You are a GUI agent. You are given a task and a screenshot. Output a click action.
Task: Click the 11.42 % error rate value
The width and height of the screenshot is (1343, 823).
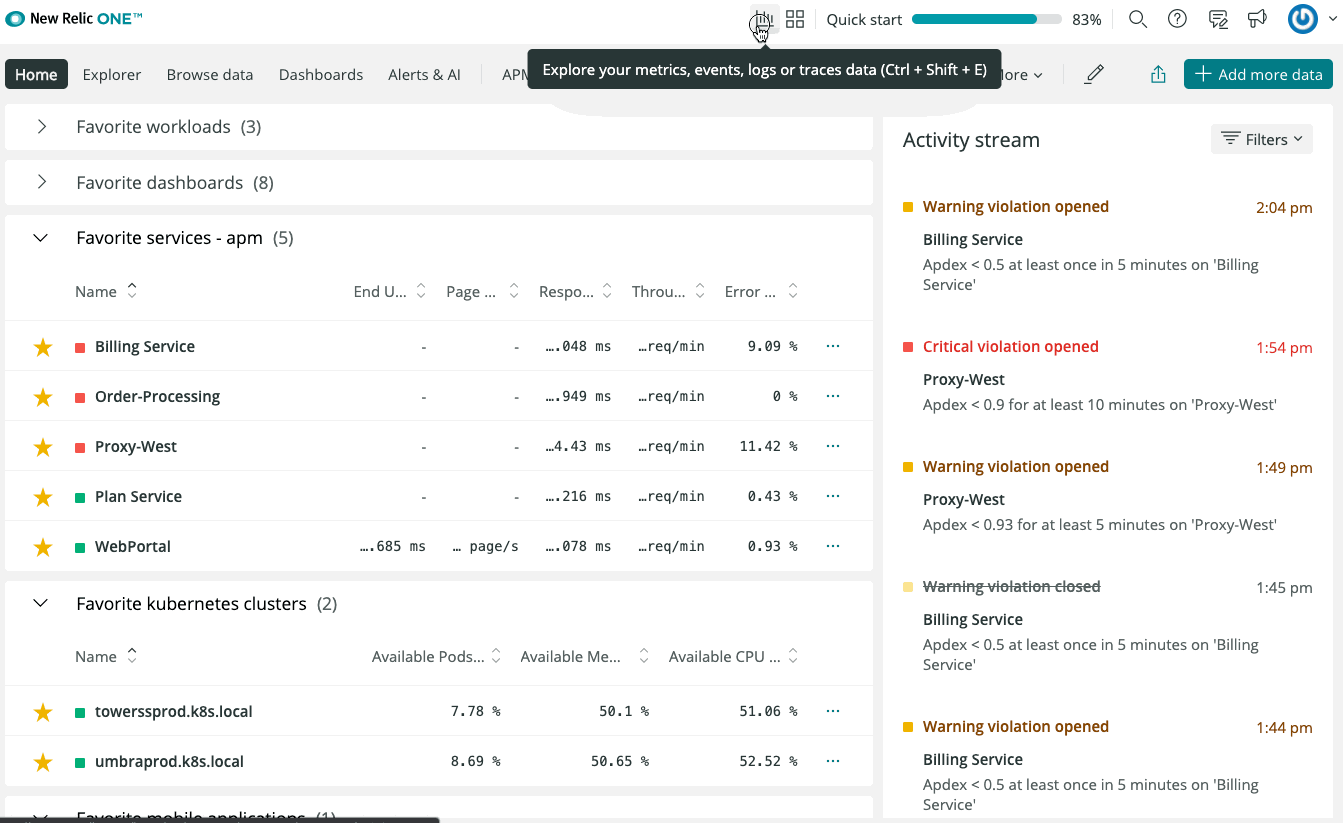pyautogui.click(x=769, y=446)
